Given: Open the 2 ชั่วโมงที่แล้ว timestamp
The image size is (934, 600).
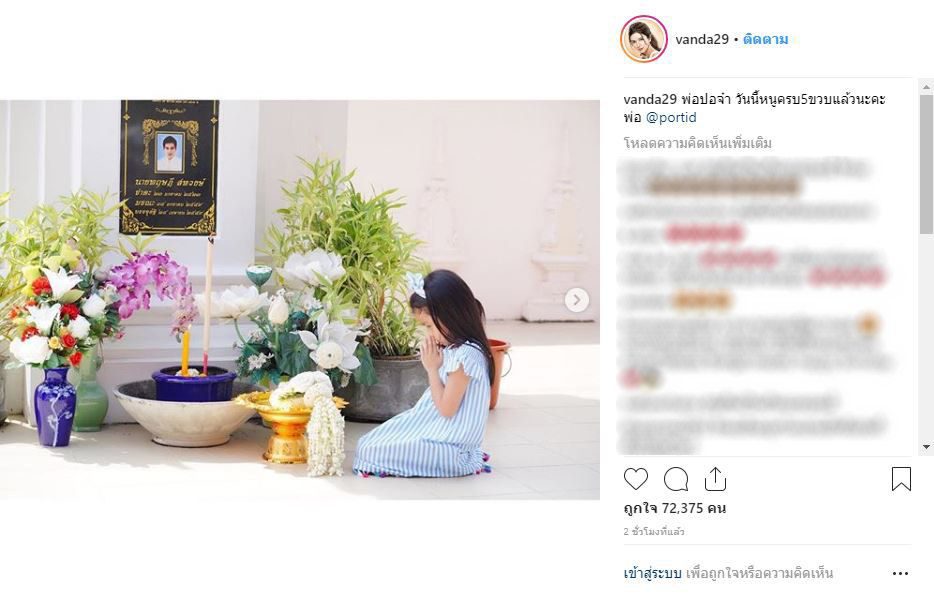Looking at the screenshot, I should [654, 531].
